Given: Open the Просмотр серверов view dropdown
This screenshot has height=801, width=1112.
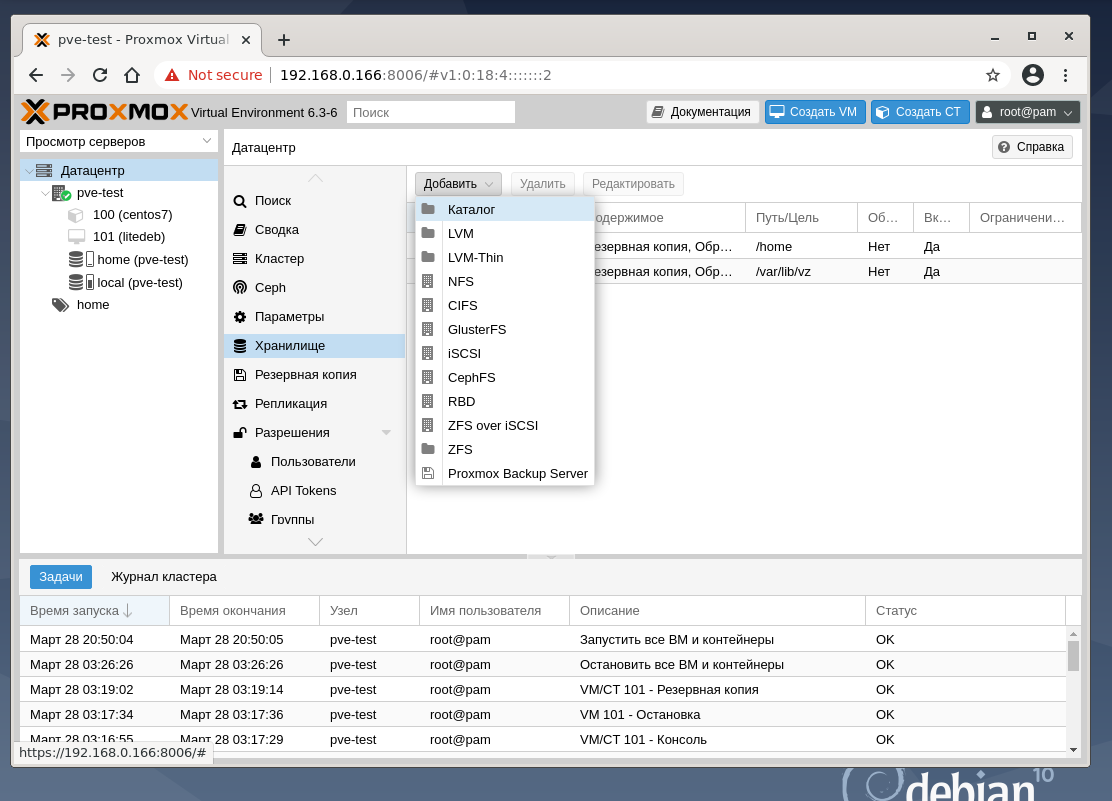Looking at the screenshot, I should [119, 141].
